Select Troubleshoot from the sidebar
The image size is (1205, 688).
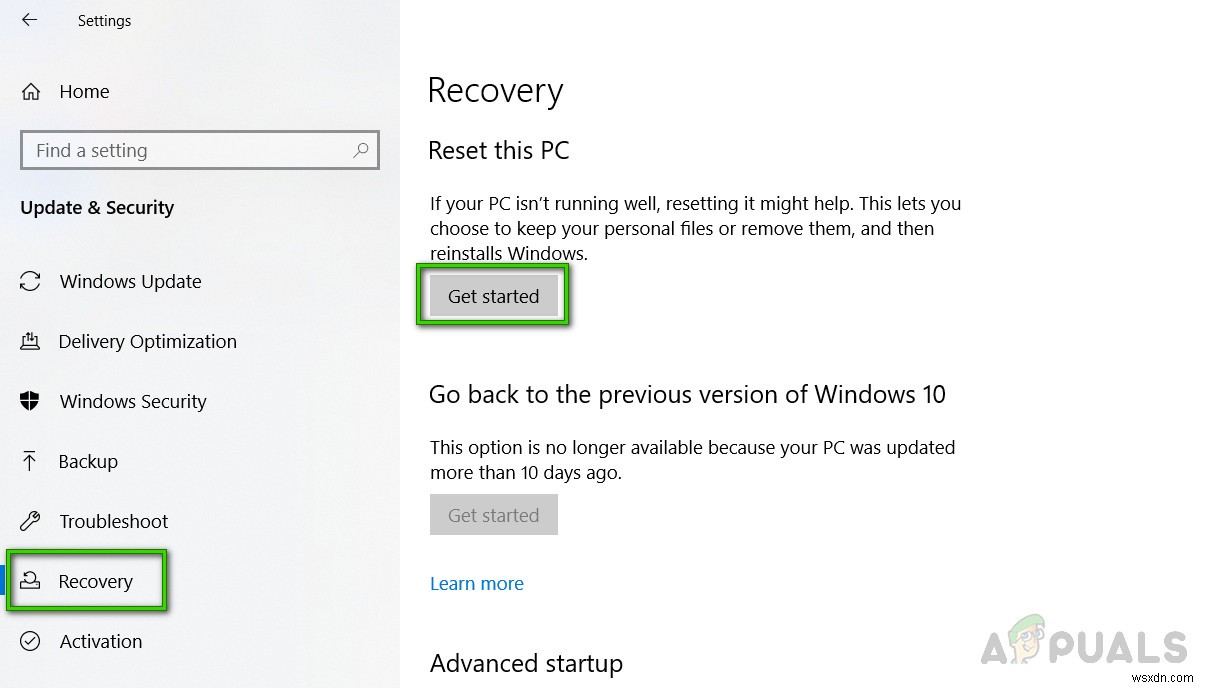coord(114,522)
